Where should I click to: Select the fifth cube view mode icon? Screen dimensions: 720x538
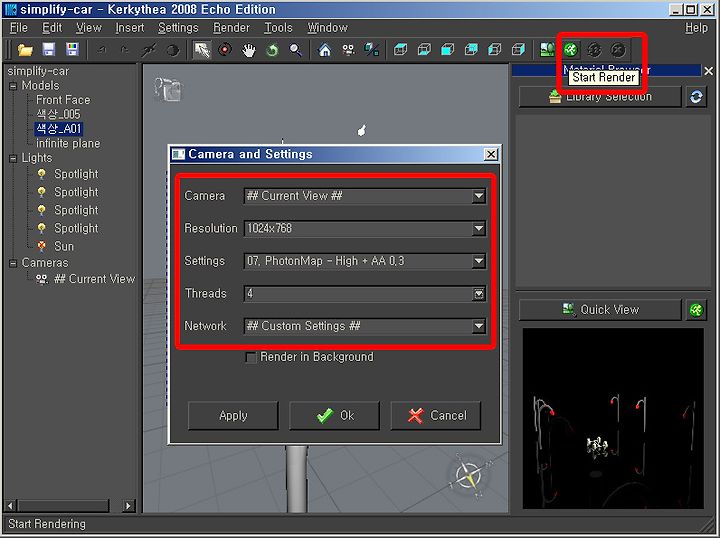[x=495, y=50]
